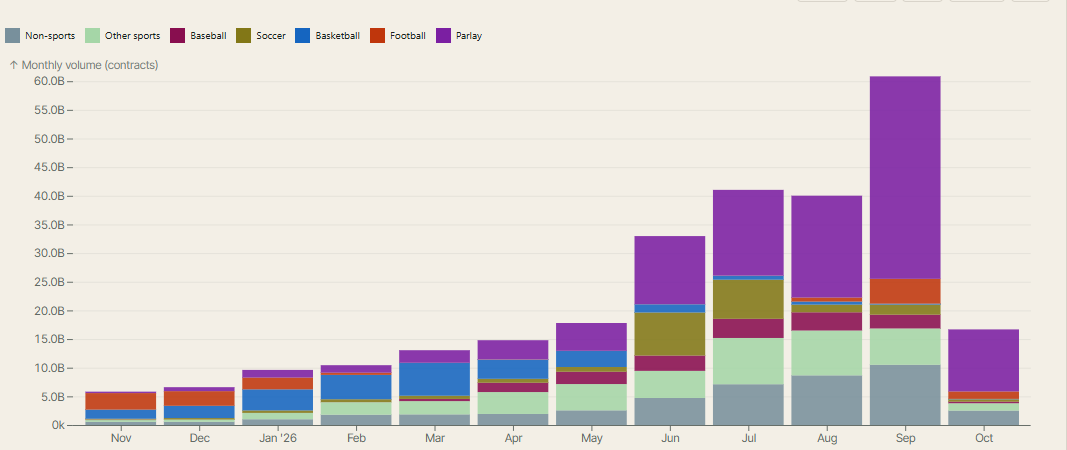
Task: Click the purple Parlay segment of the Sep bar
Action: tap(905, 177)
